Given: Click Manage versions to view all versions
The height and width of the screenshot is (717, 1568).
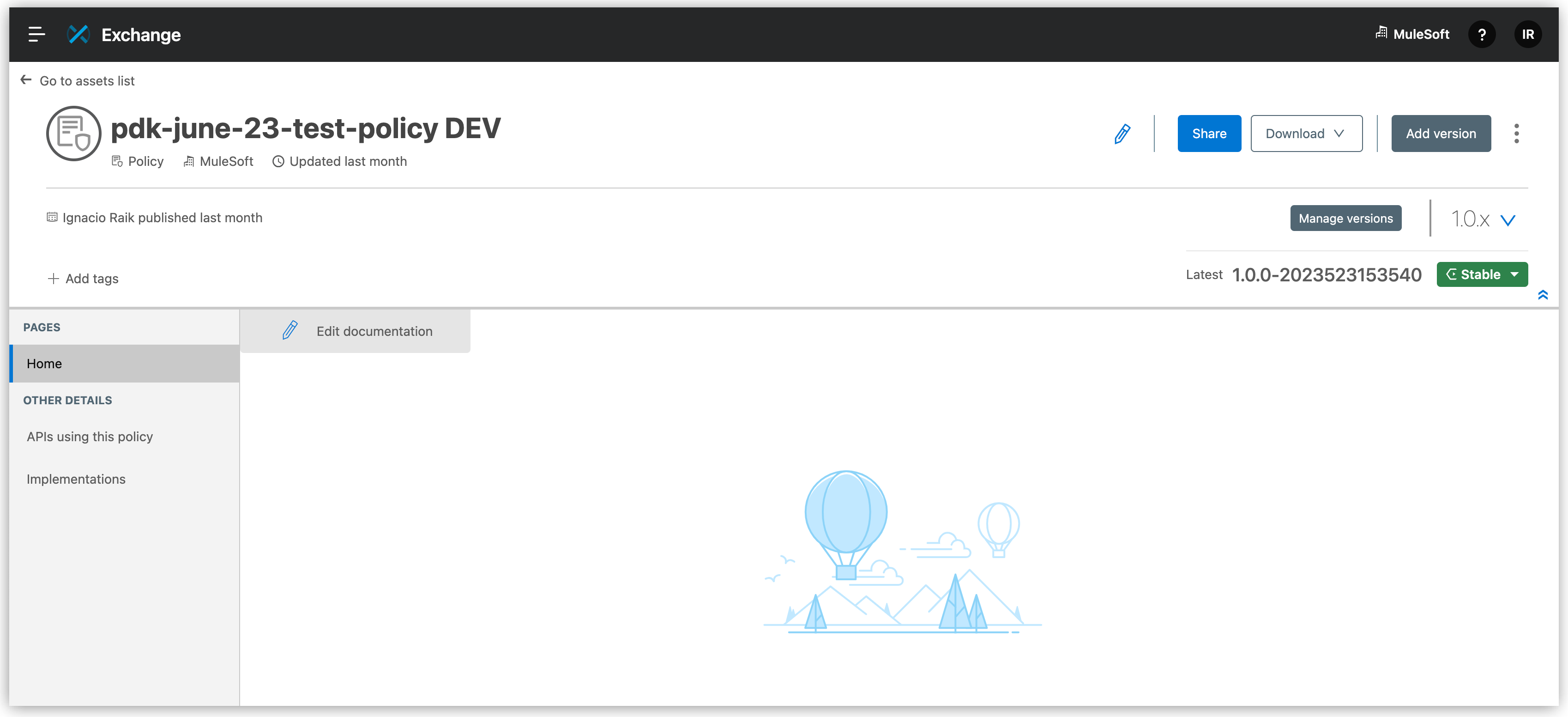Looking at the screenshot, I should (x=1346, y=218).
